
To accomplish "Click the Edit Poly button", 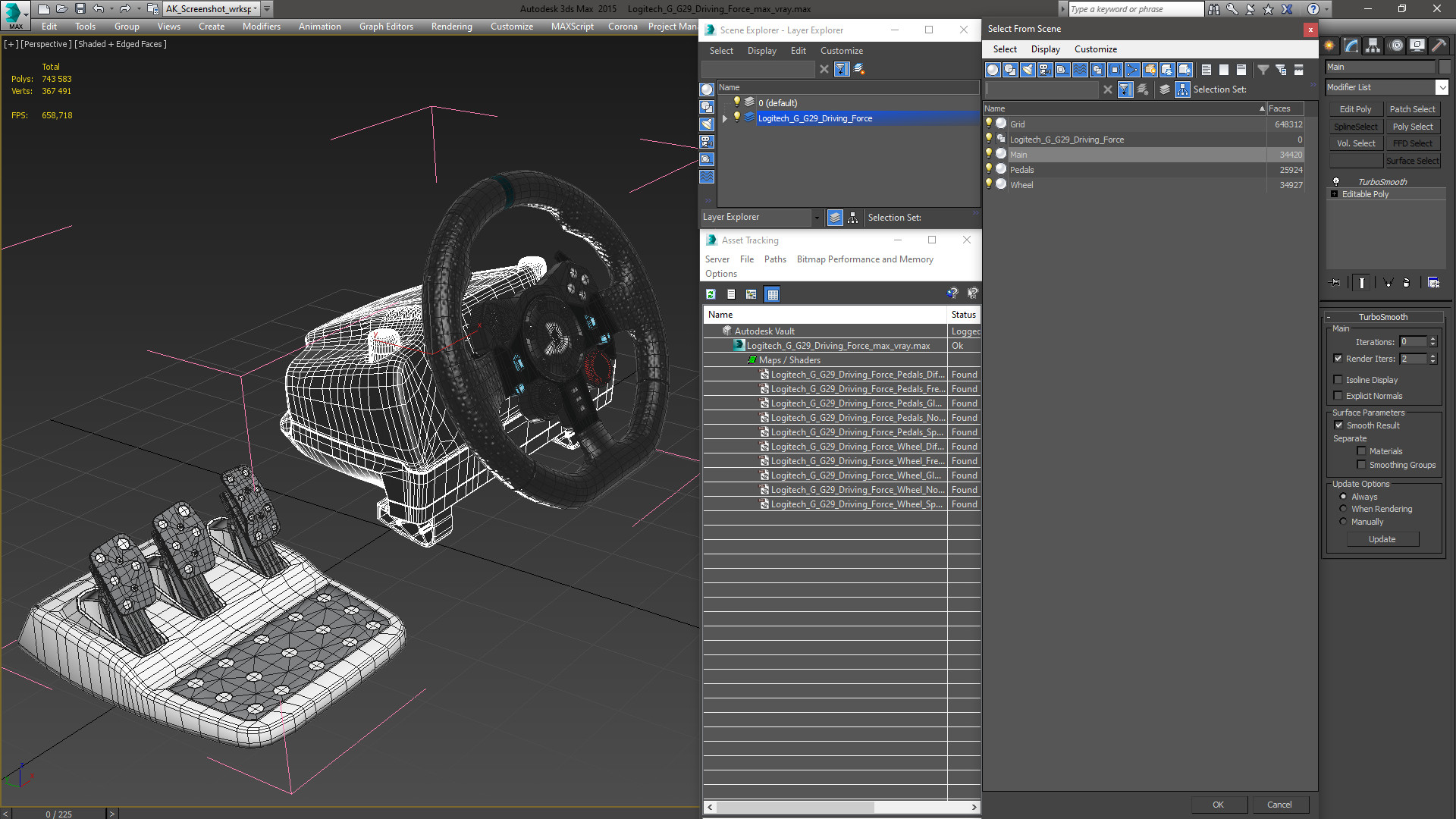I will point(1355,109).
